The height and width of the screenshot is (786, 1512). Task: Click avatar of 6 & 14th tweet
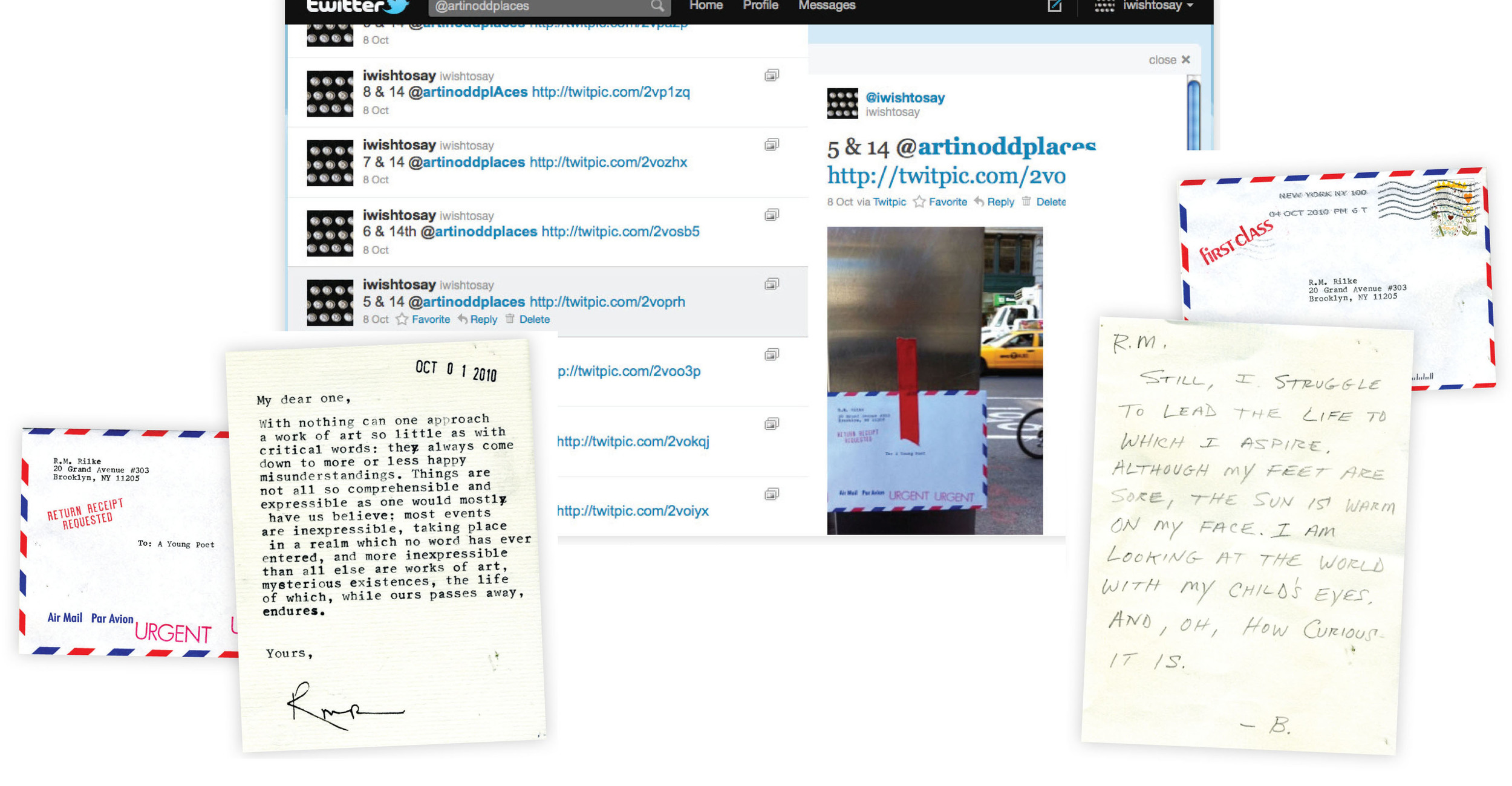pos(330,233)
